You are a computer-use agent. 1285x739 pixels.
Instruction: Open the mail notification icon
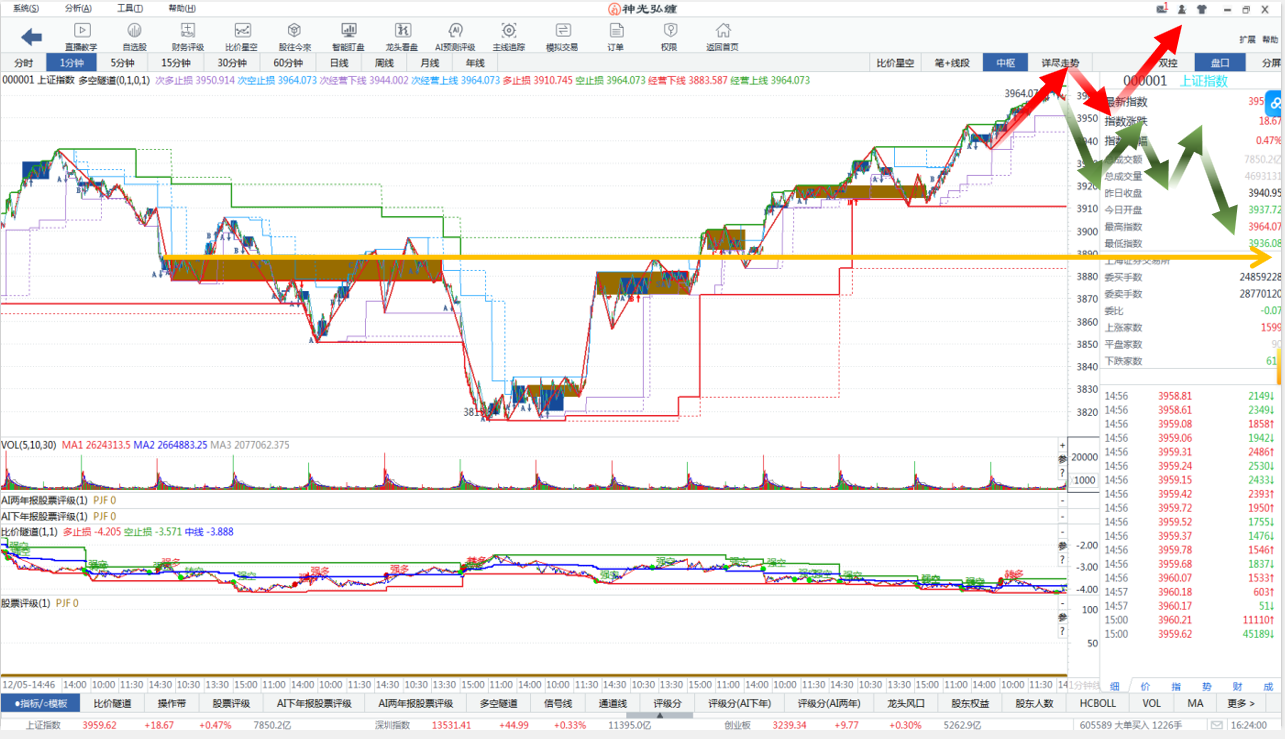coord(1162,9)
